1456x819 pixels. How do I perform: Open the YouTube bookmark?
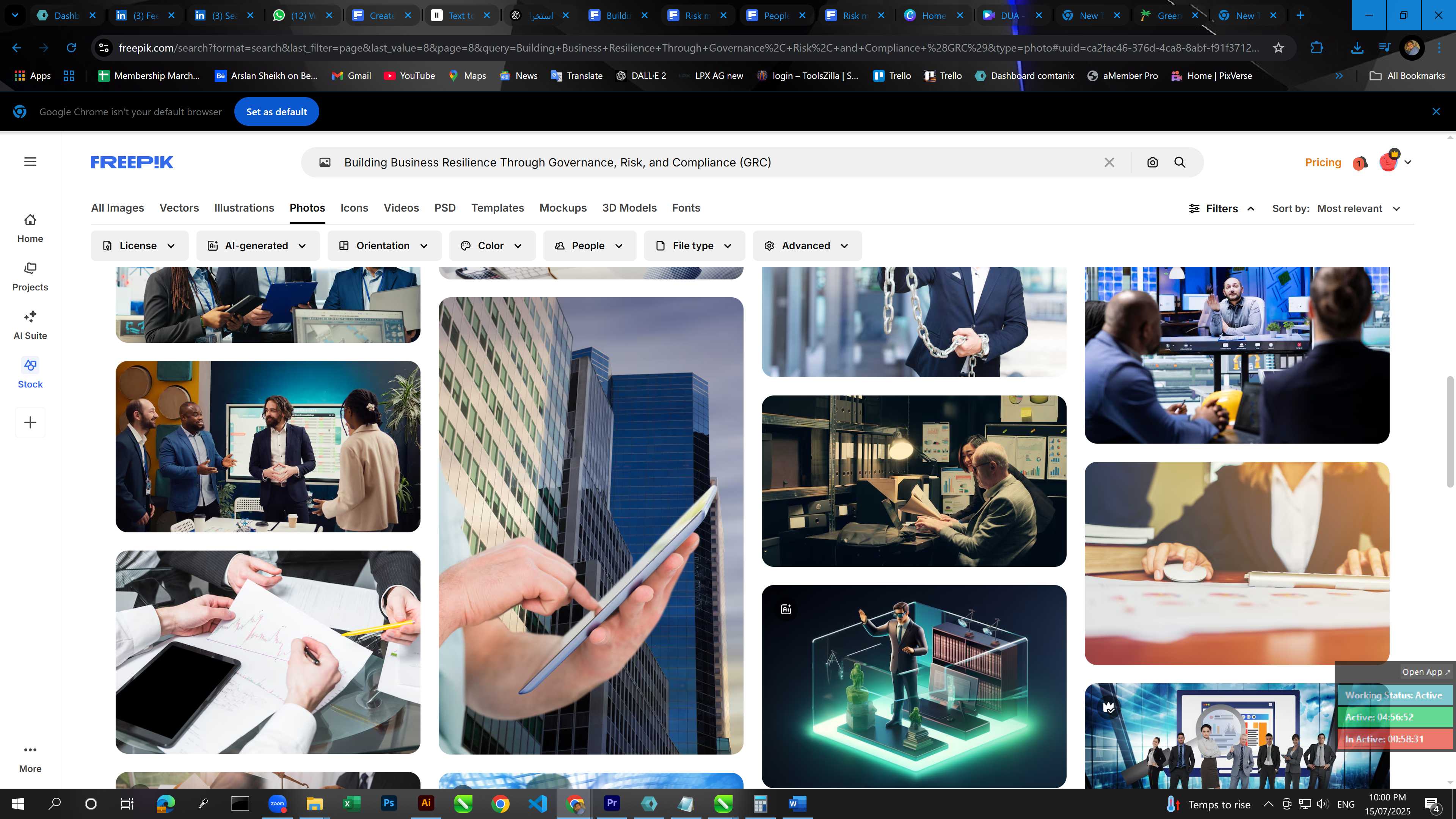tap(409, 76)
